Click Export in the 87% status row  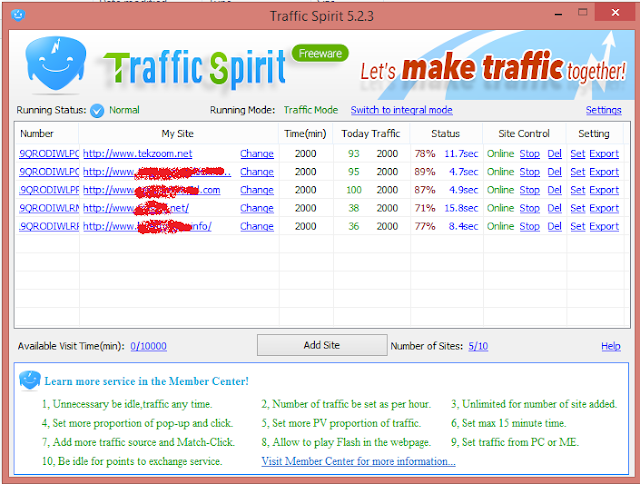tap(604, 190)
